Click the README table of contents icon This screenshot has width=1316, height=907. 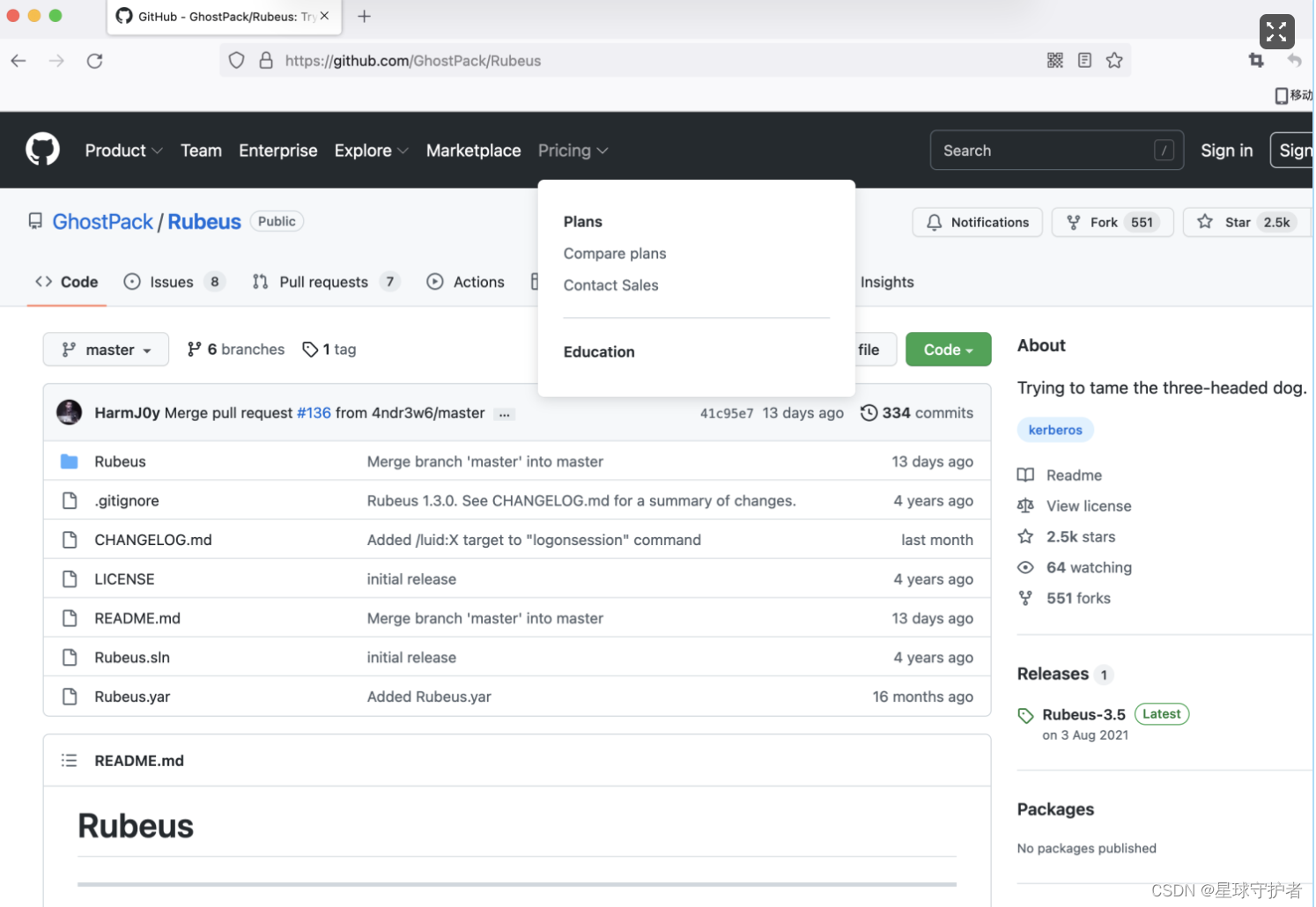point(70,761)
